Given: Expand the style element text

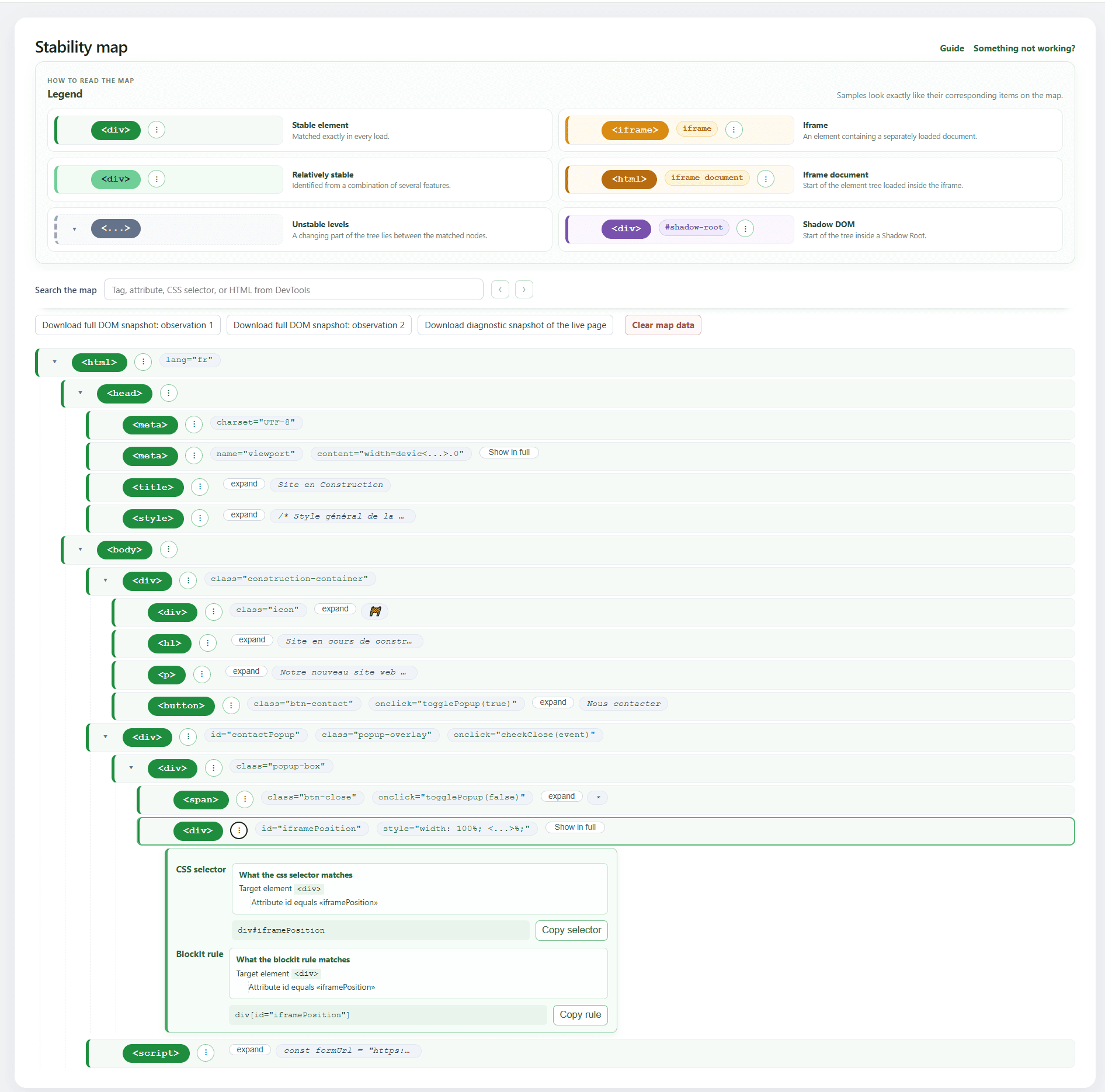Looking at the screenshot, I should coord(244,515).
